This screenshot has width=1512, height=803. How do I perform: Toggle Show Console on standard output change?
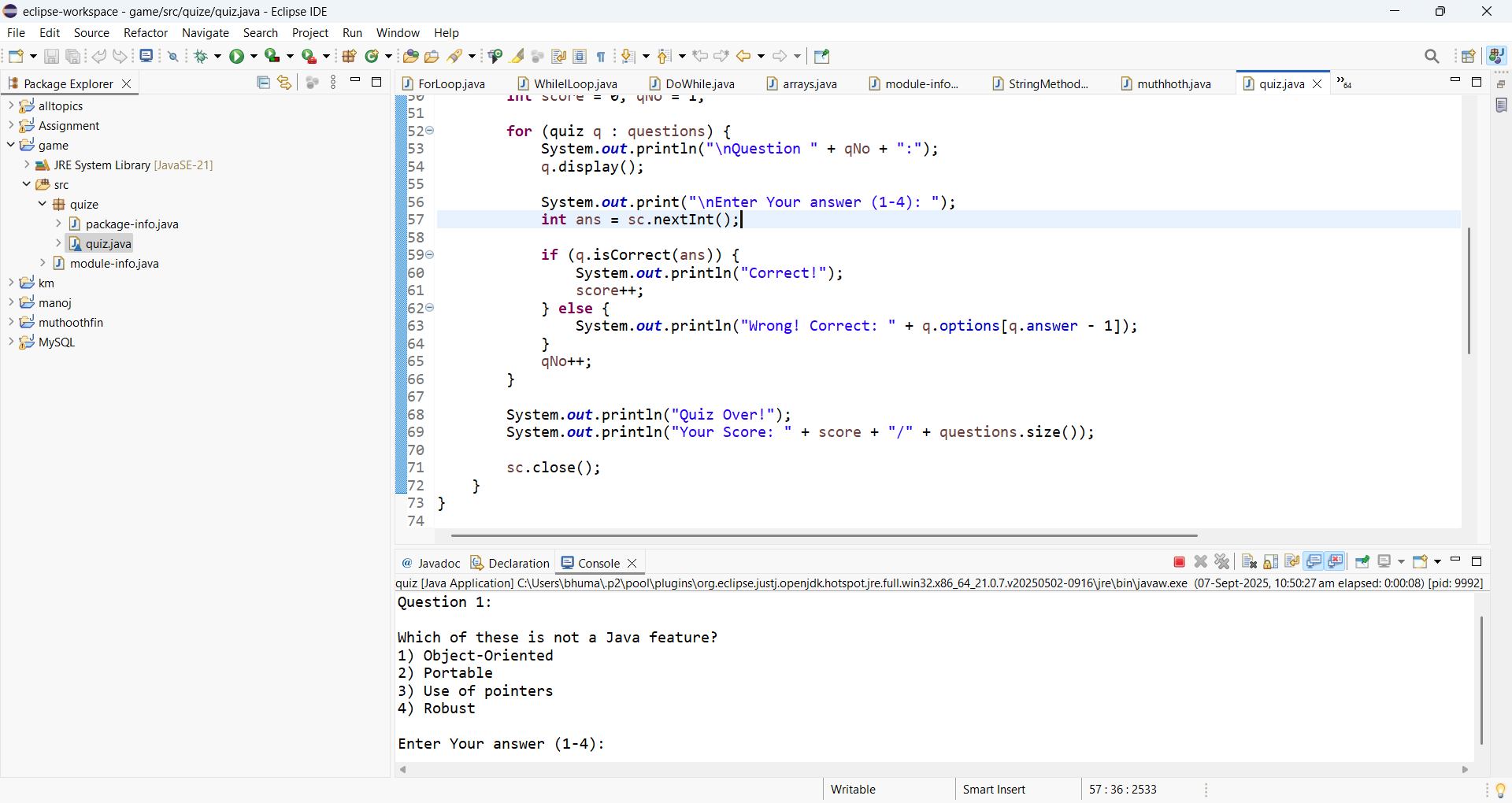[1314, 562]
